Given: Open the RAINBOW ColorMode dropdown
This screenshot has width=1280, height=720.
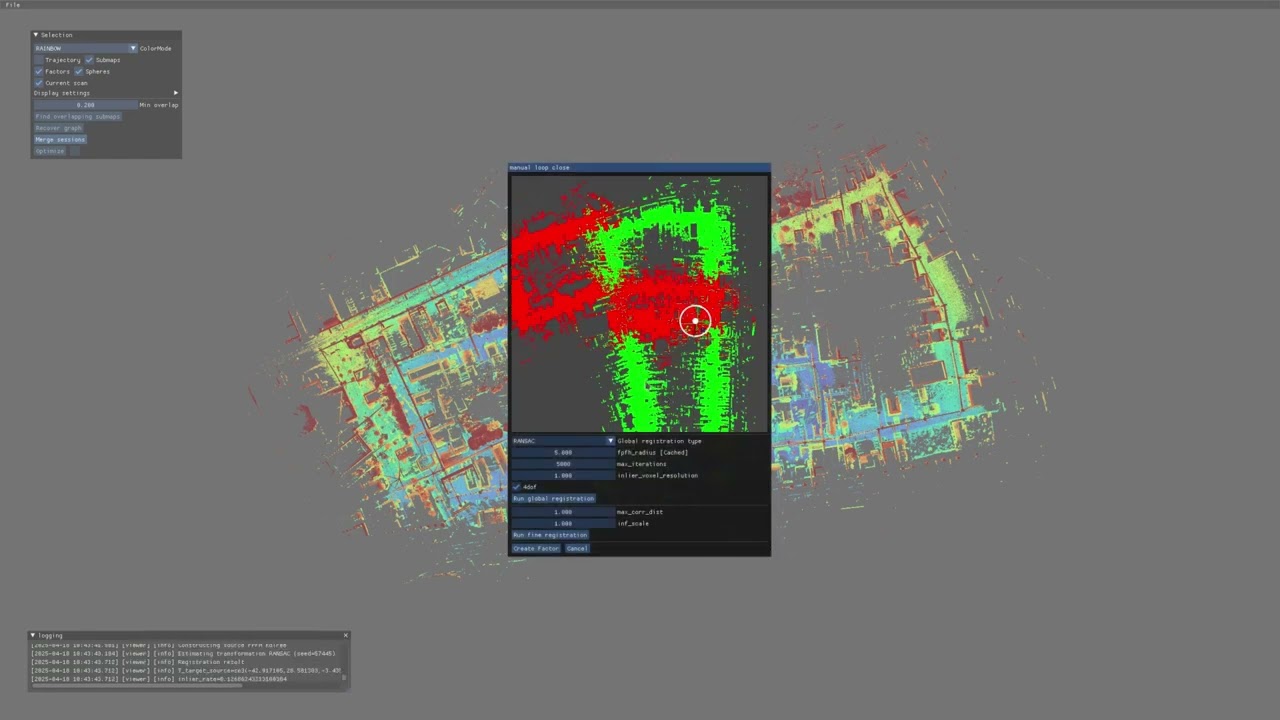Looking at the screenshot, I should coord(85,48).
